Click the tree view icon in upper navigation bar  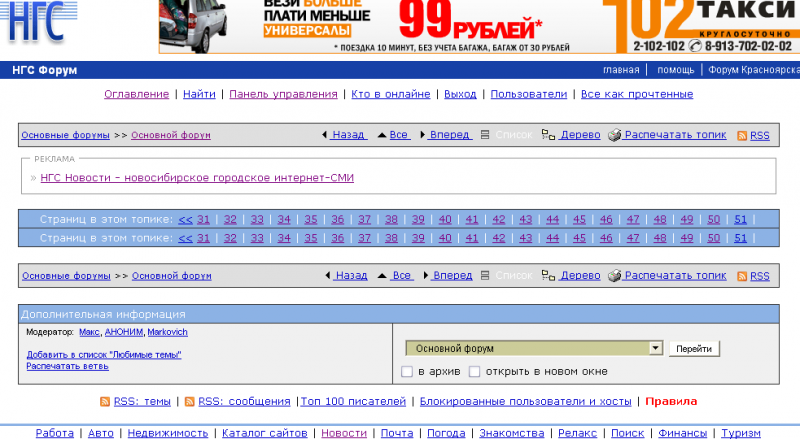coord(547,135)
